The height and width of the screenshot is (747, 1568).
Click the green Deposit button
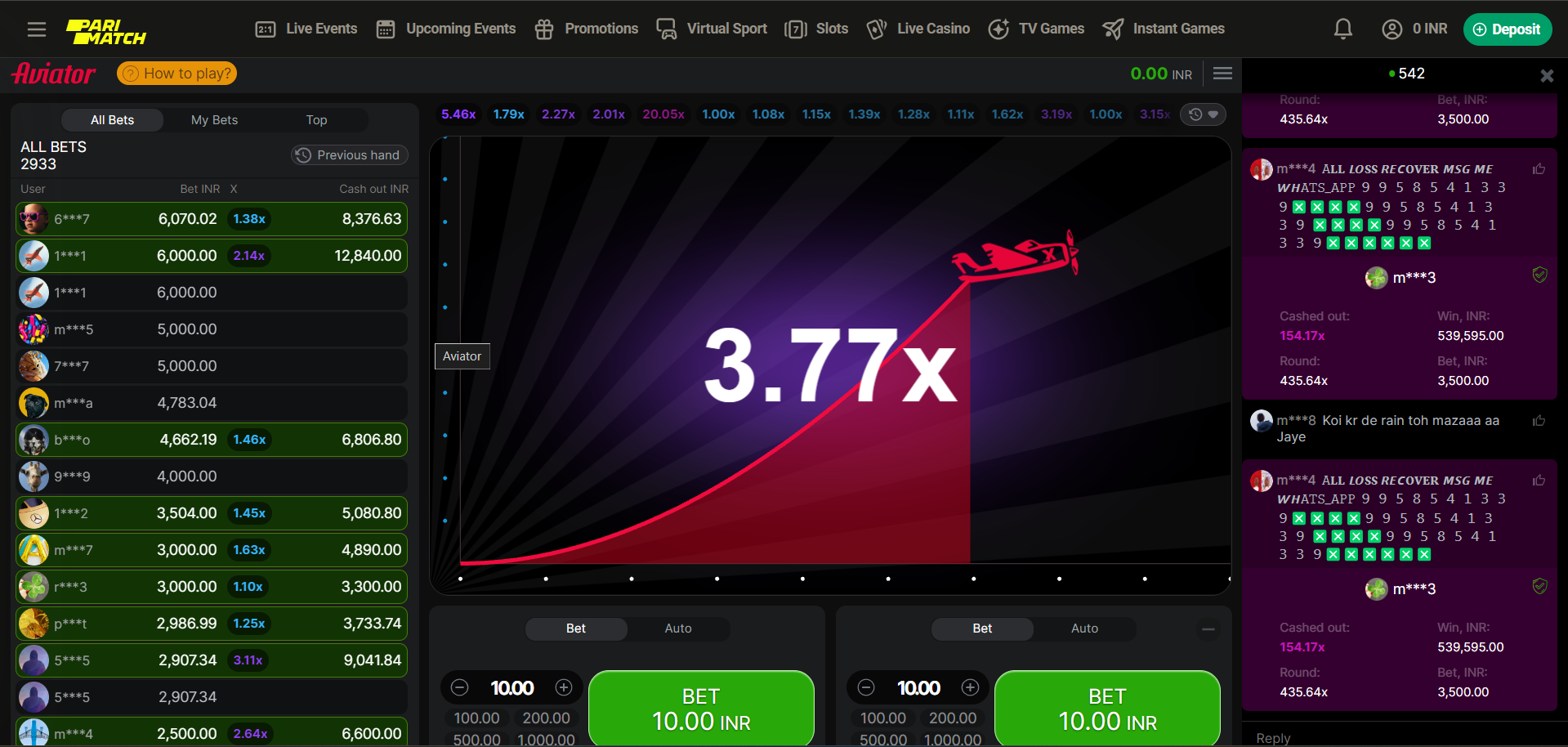[x=1507, y=29]
